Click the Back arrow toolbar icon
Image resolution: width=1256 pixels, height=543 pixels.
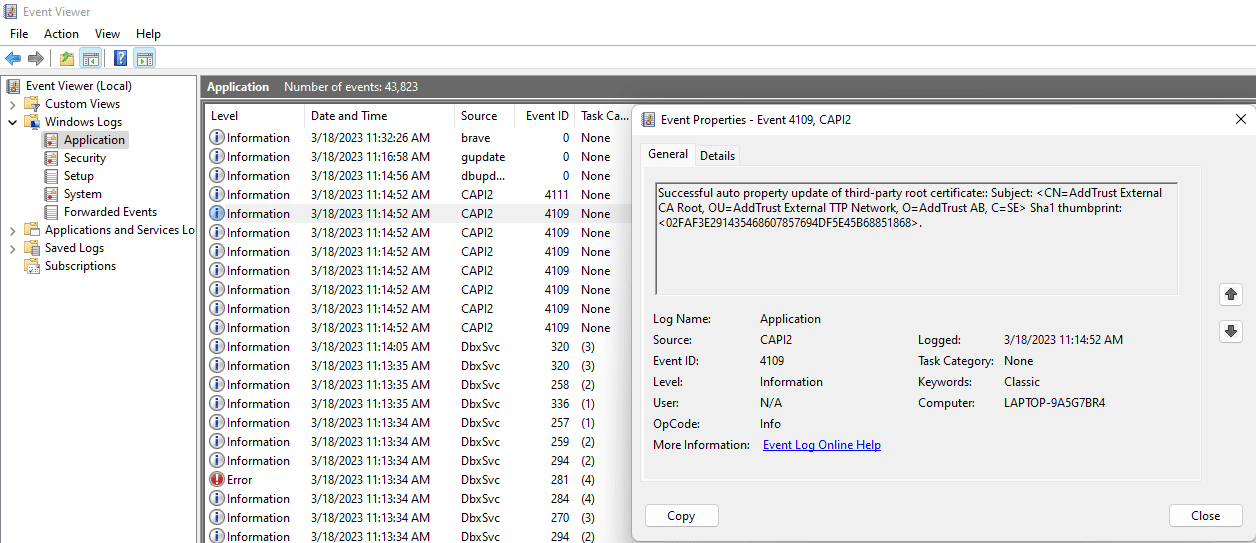(13, 58)
